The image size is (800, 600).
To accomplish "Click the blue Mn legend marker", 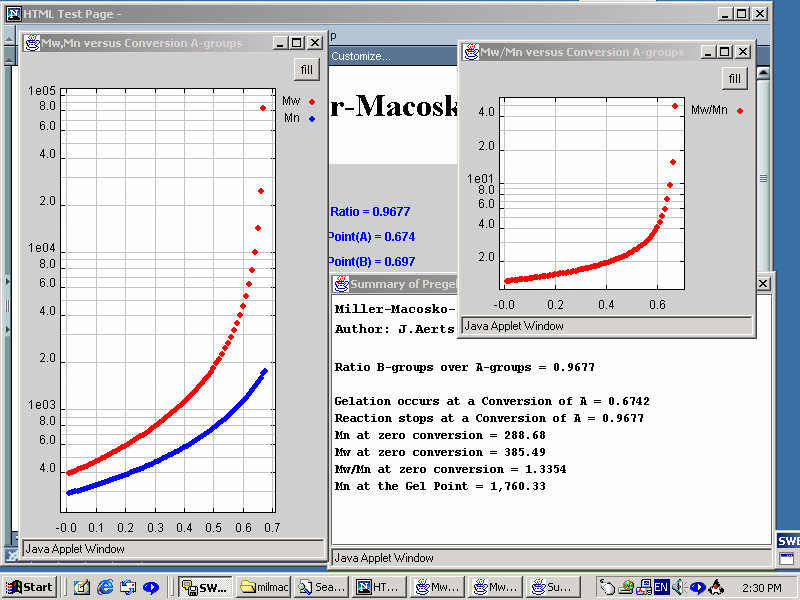I will [x=312, y=118].
